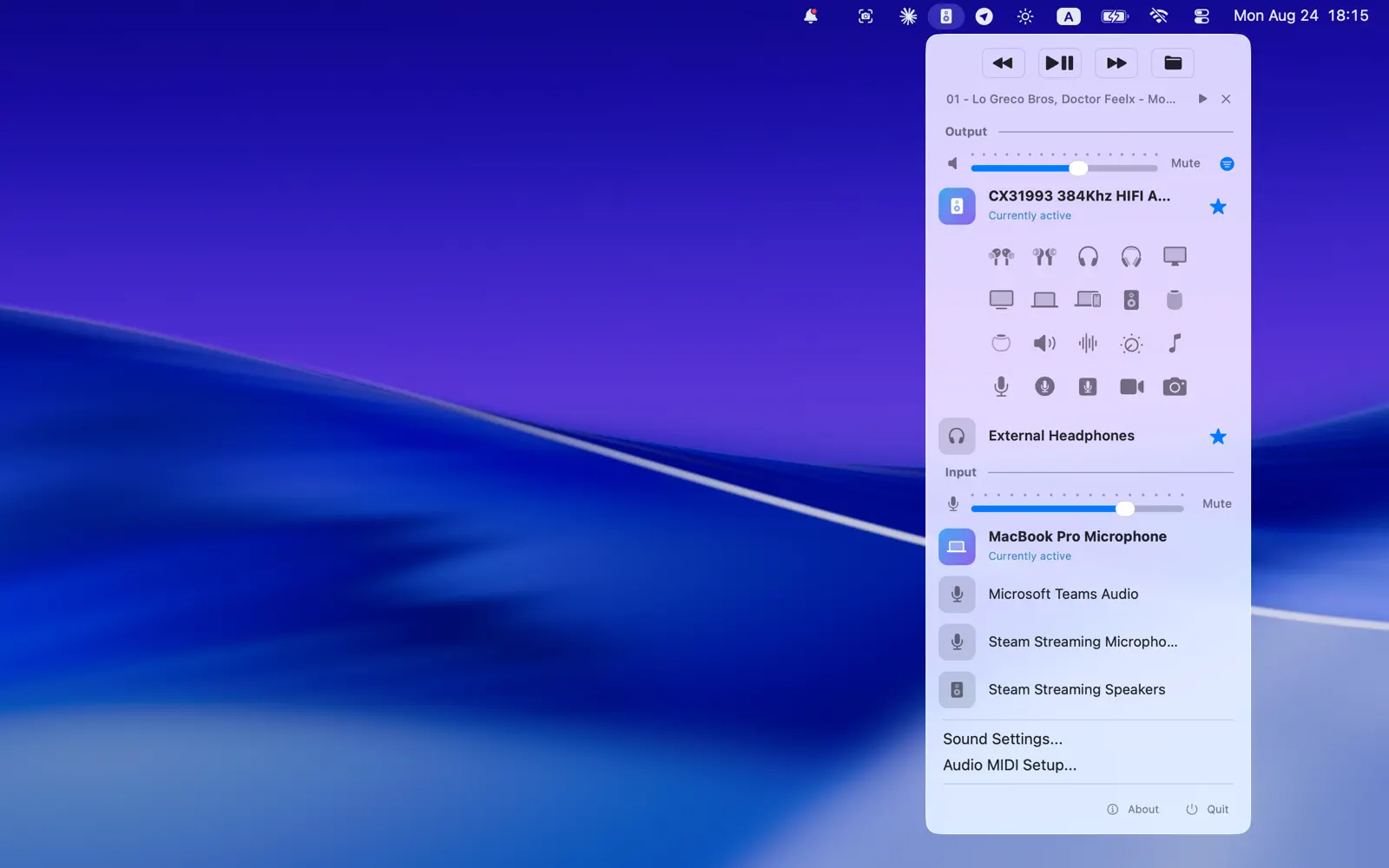Dismiss the now-playing track with X

click(1226, 99)
